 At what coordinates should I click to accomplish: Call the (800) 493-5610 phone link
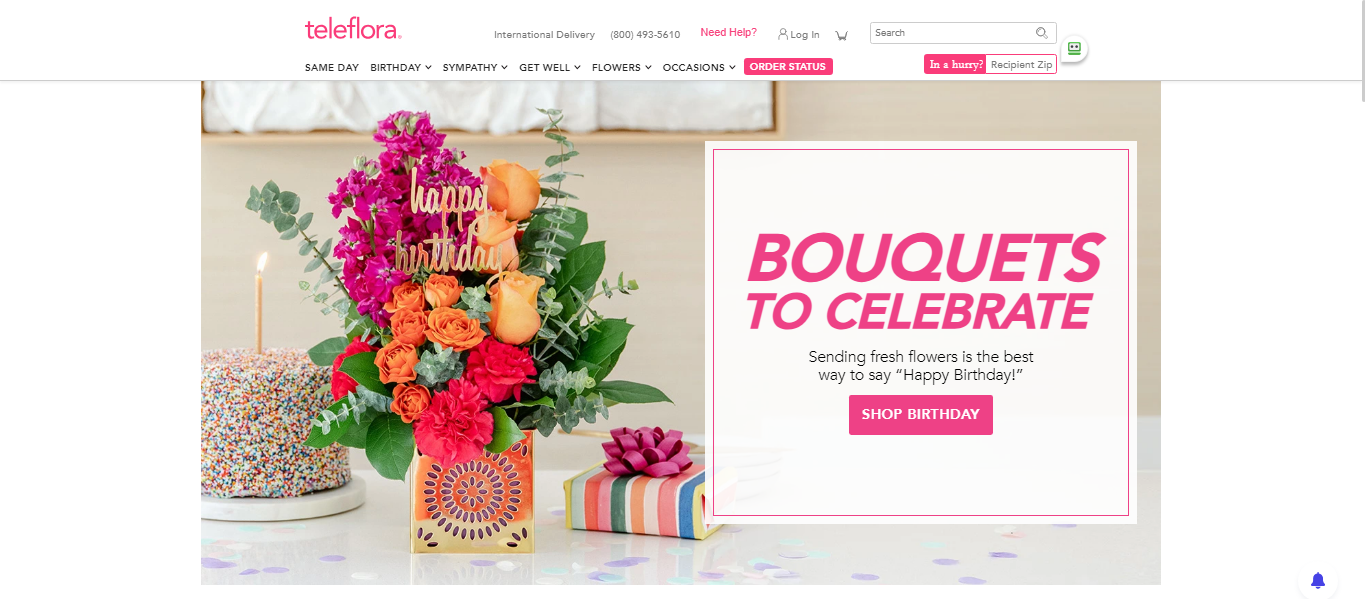[645, 35]
